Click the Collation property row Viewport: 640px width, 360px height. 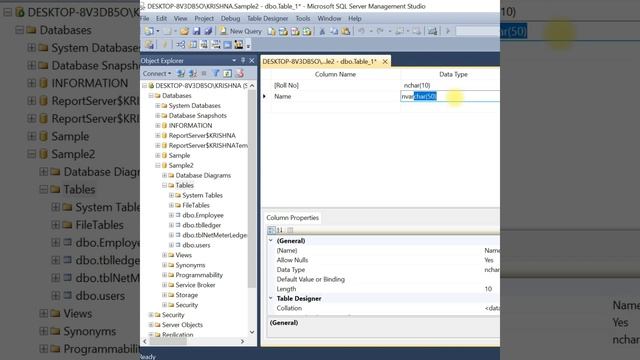pyautogui.click(x=384, y=308)
